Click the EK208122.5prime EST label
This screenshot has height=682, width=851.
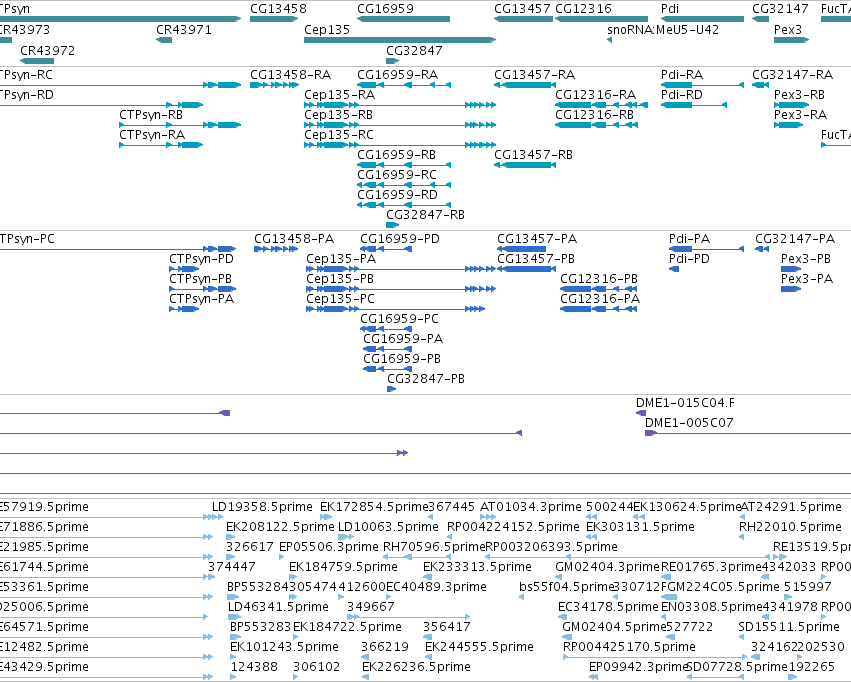pos(280,527)
